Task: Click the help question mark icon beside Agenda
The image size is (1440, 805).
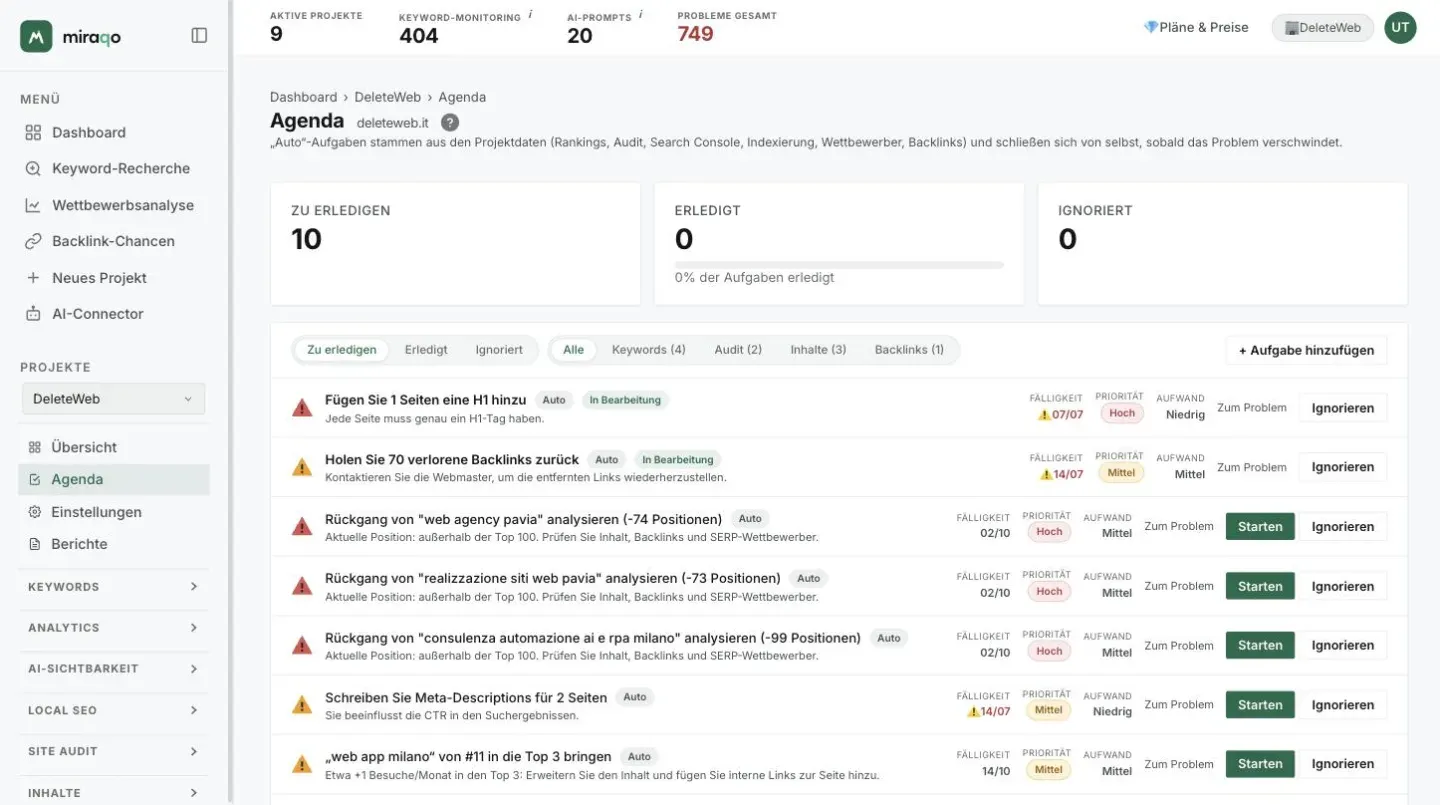Action: 450,122
